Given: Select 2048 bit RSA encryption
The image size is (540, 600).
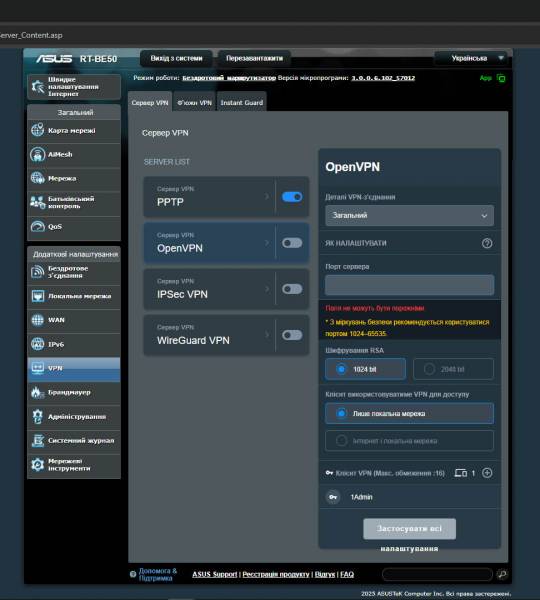Looking at the screenshot, I should [x=454, y=369].
